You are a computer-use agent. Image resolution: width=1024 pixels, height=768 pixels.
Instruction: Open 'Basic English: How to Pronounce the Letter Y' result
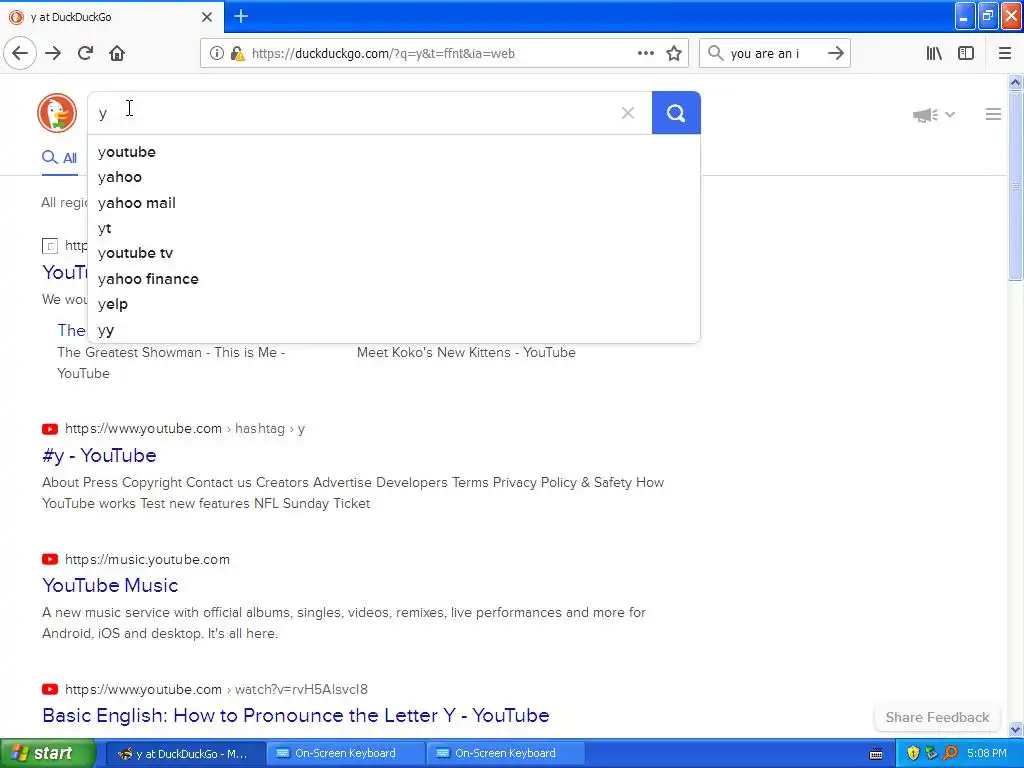(x=296, y=715)
